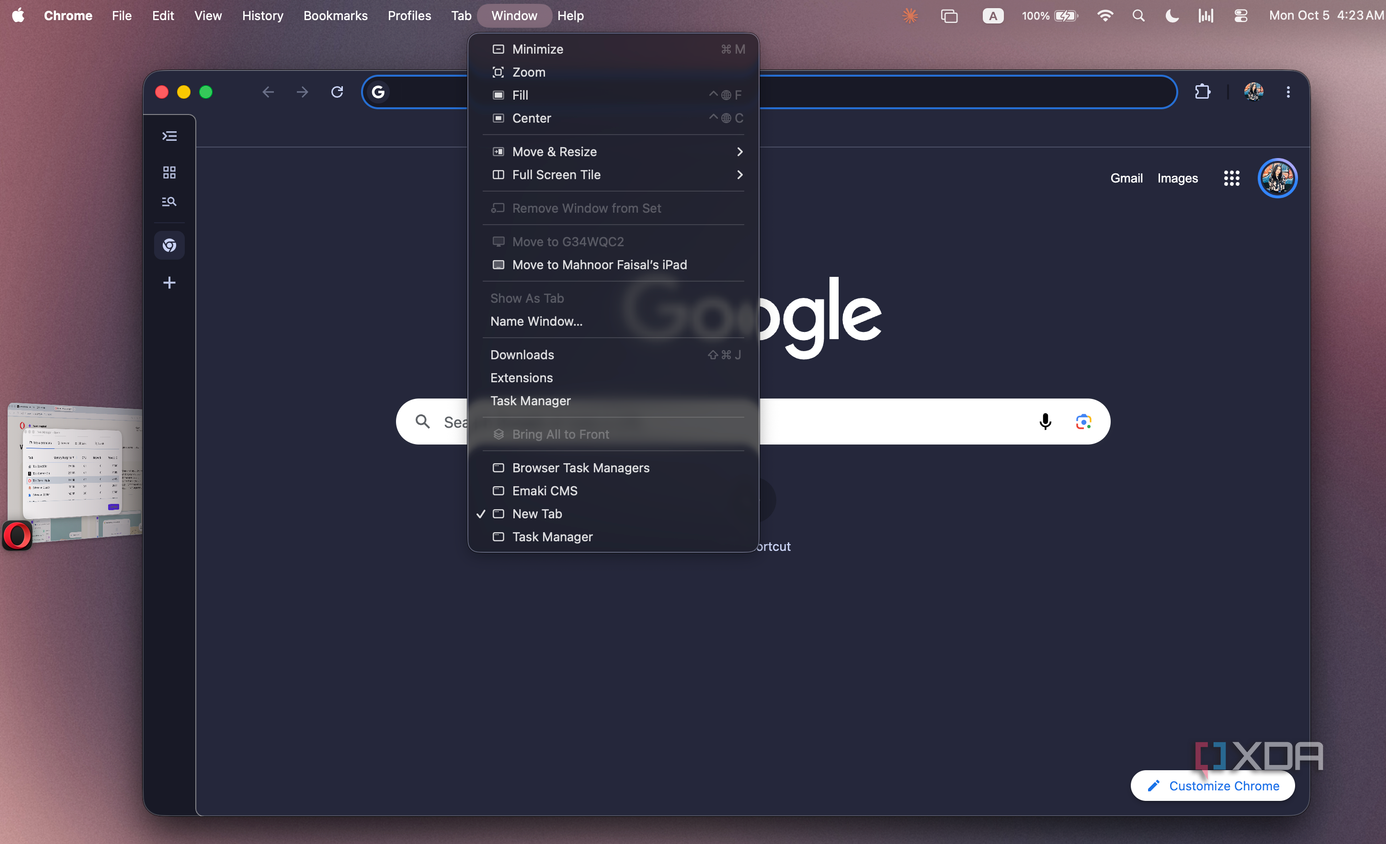
Task: Open Control Center in menu bar
Action: (1241, 16)
